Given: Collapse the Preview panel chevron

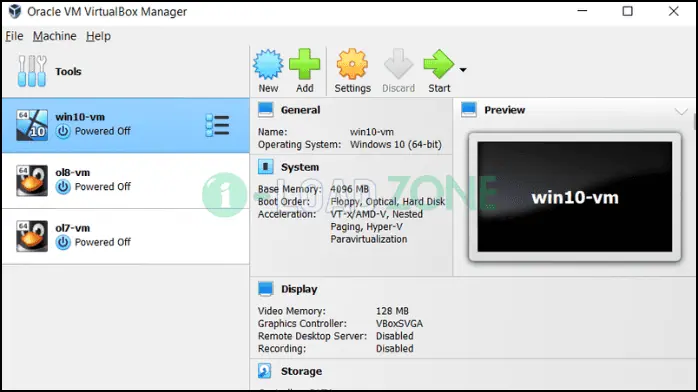Looking at the screenshot, I should click(x=681, y=111).
